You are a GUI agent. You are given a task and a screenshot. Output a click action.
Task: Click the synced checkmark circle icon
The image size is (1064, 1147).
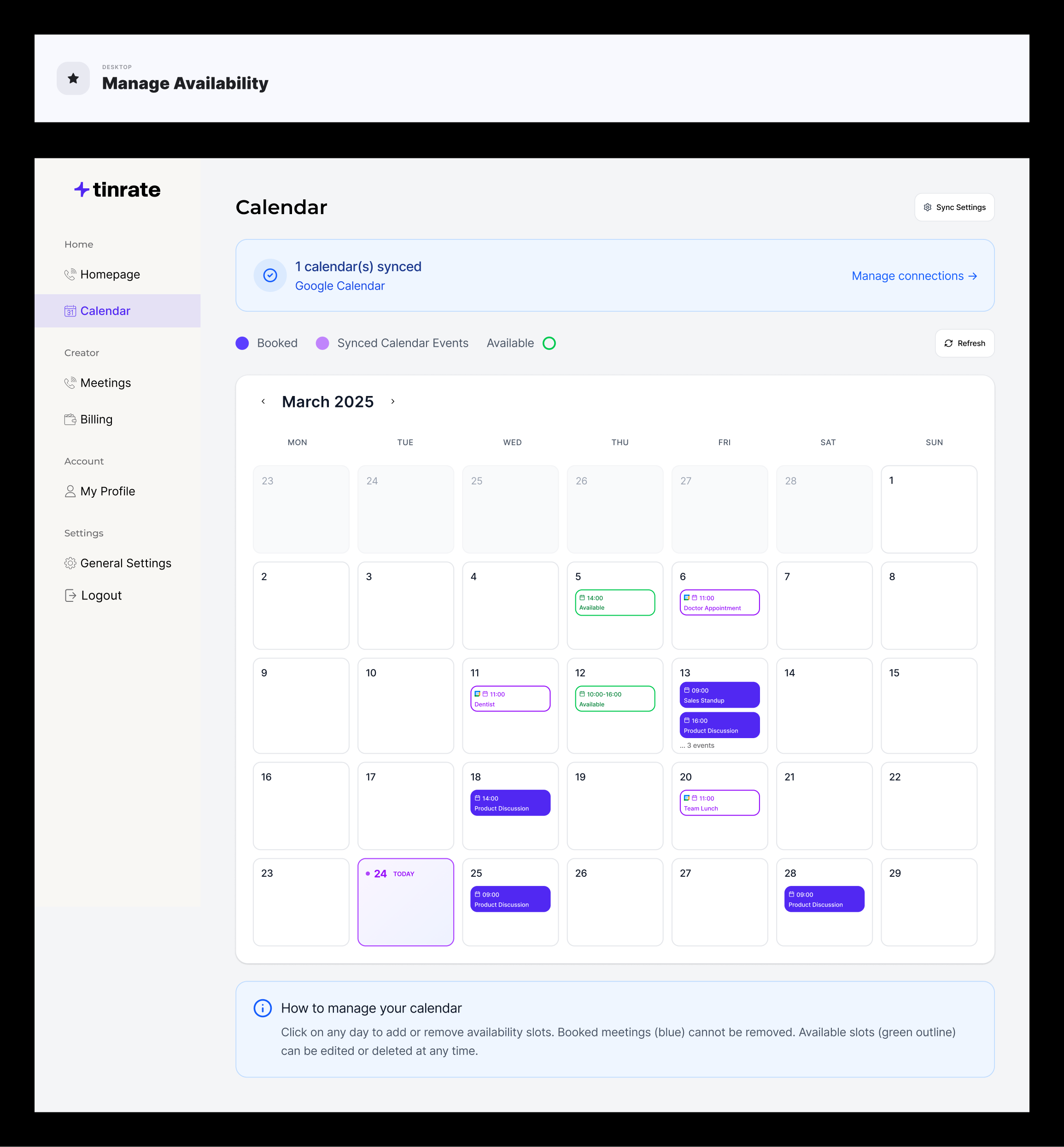270,276
